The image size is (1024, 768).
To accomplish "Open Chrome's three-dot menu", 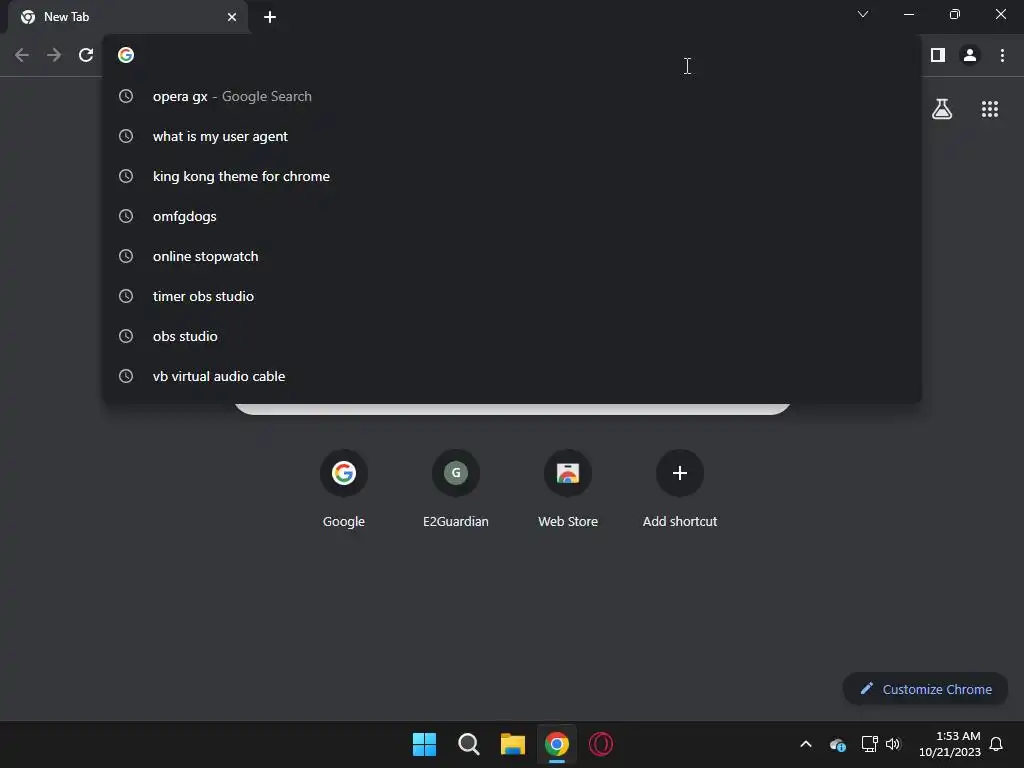I will pyautogui.click(x=1002, y=55).
